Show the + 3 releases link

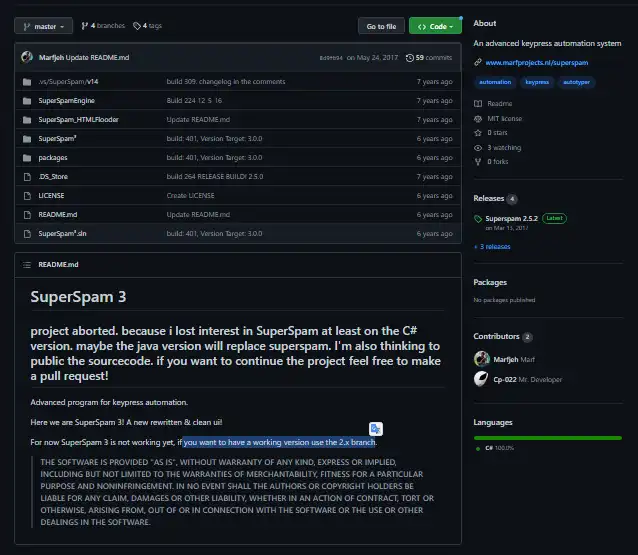tap(492, 247)
